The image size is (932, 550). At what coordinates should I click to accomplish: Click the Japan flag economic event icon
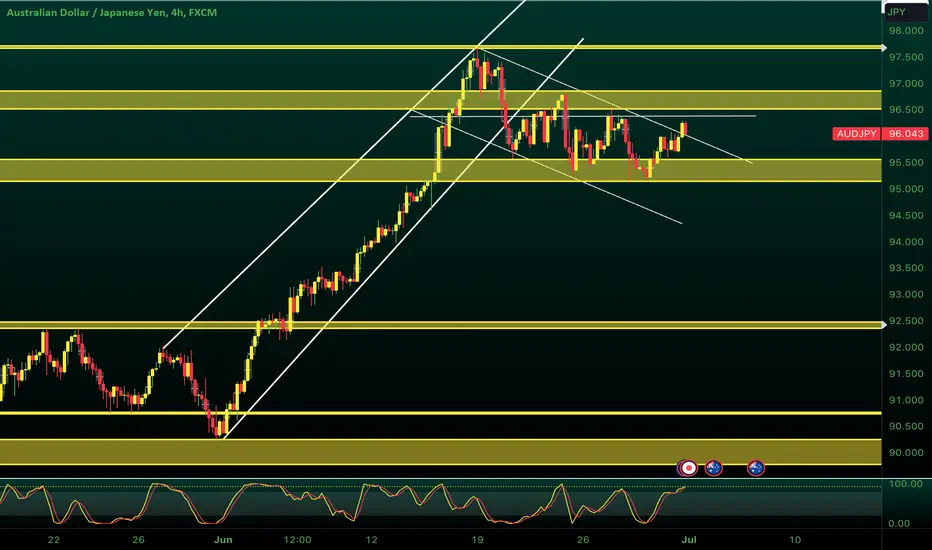click(x=688, y=468)
